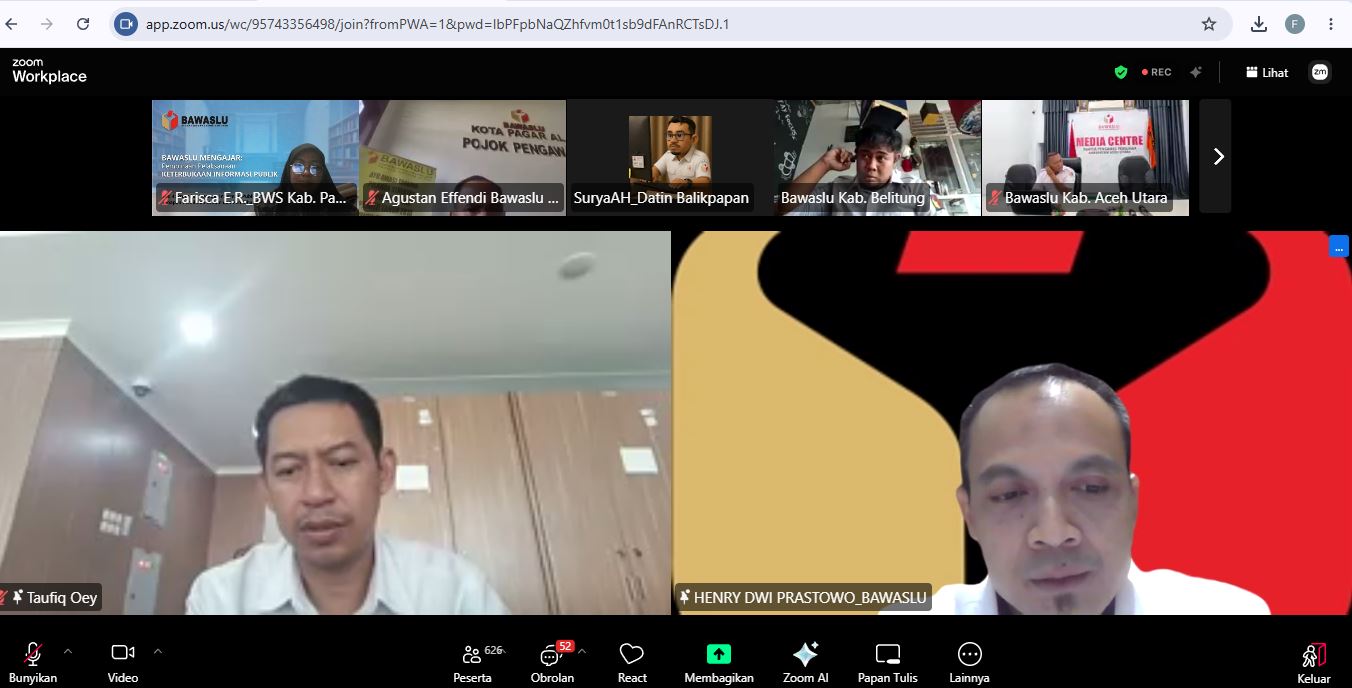1352x688 pixels.
Task: Open the zm profile avatar
Action: [x=1320, y=72]
